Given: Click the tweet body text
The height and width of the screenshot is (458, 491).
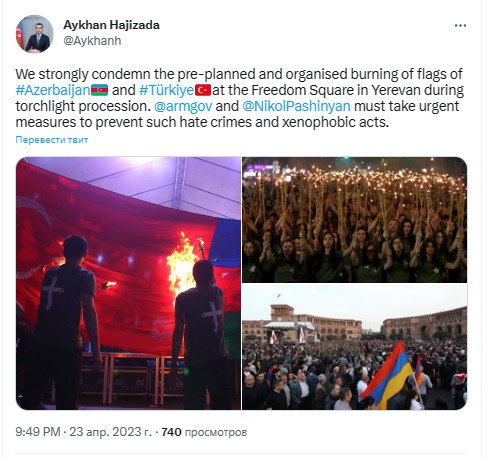Looking at the screenshot, I should pyautogui.click(x=240, y=98).
